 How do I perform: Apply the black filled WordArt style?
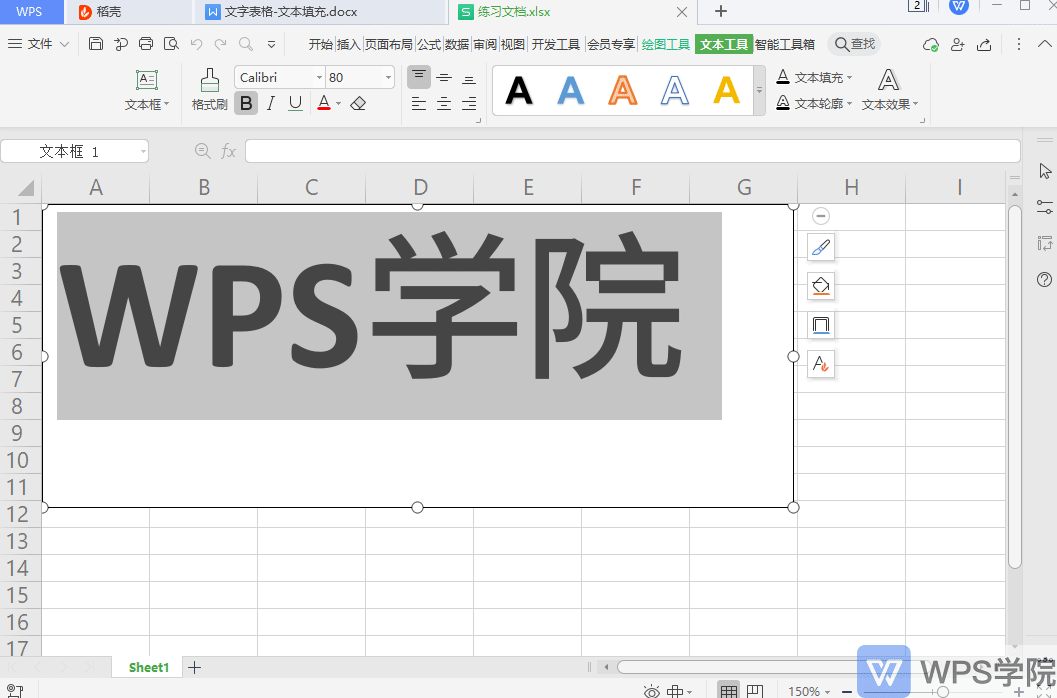(x=519, y=90)
